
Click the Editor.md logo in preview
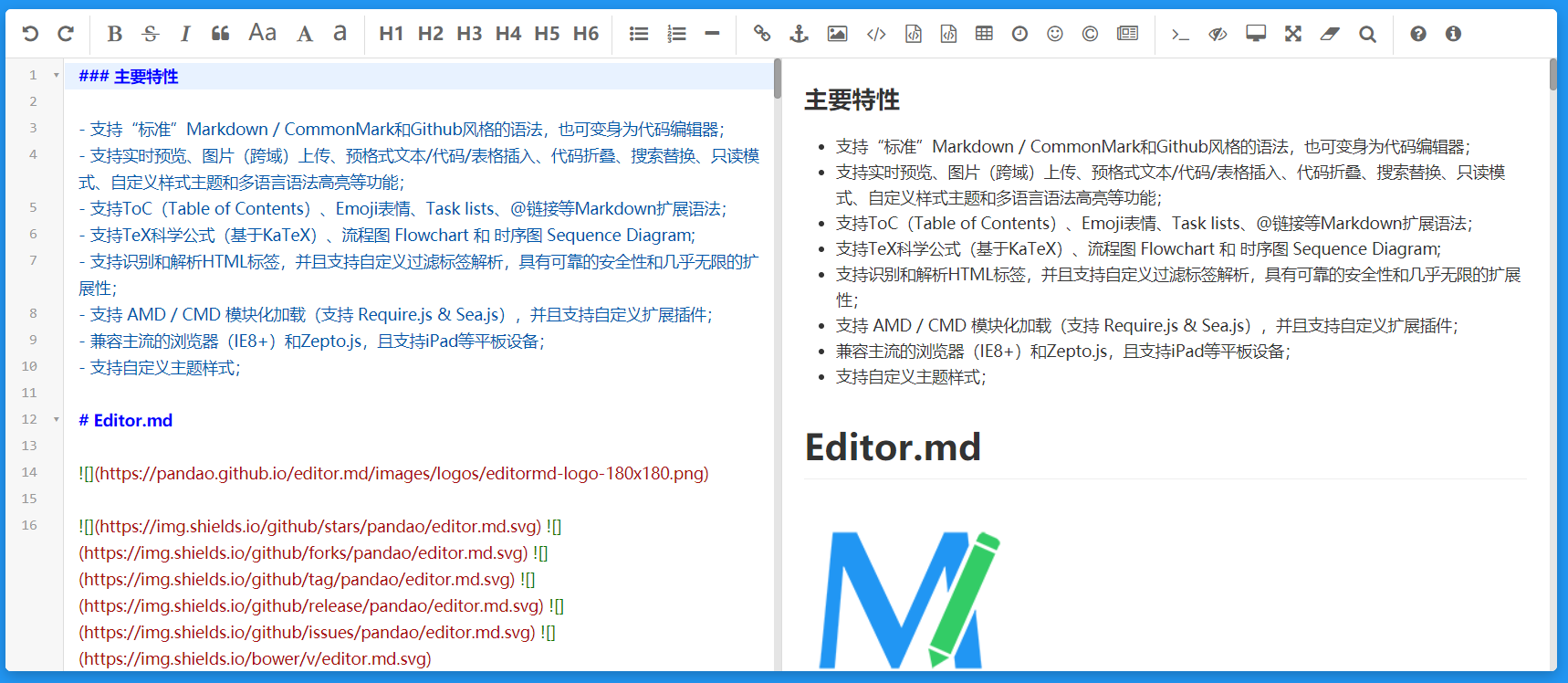(x=909, y=600)
